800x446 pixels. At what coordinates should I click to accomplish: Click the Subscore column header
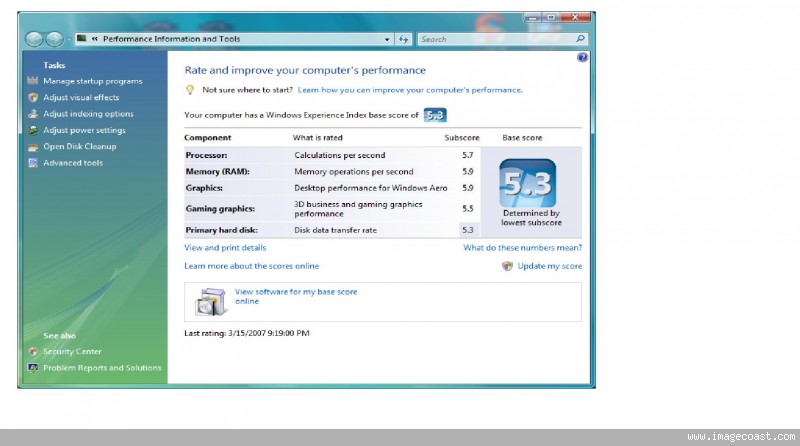[x=462, y=138]
